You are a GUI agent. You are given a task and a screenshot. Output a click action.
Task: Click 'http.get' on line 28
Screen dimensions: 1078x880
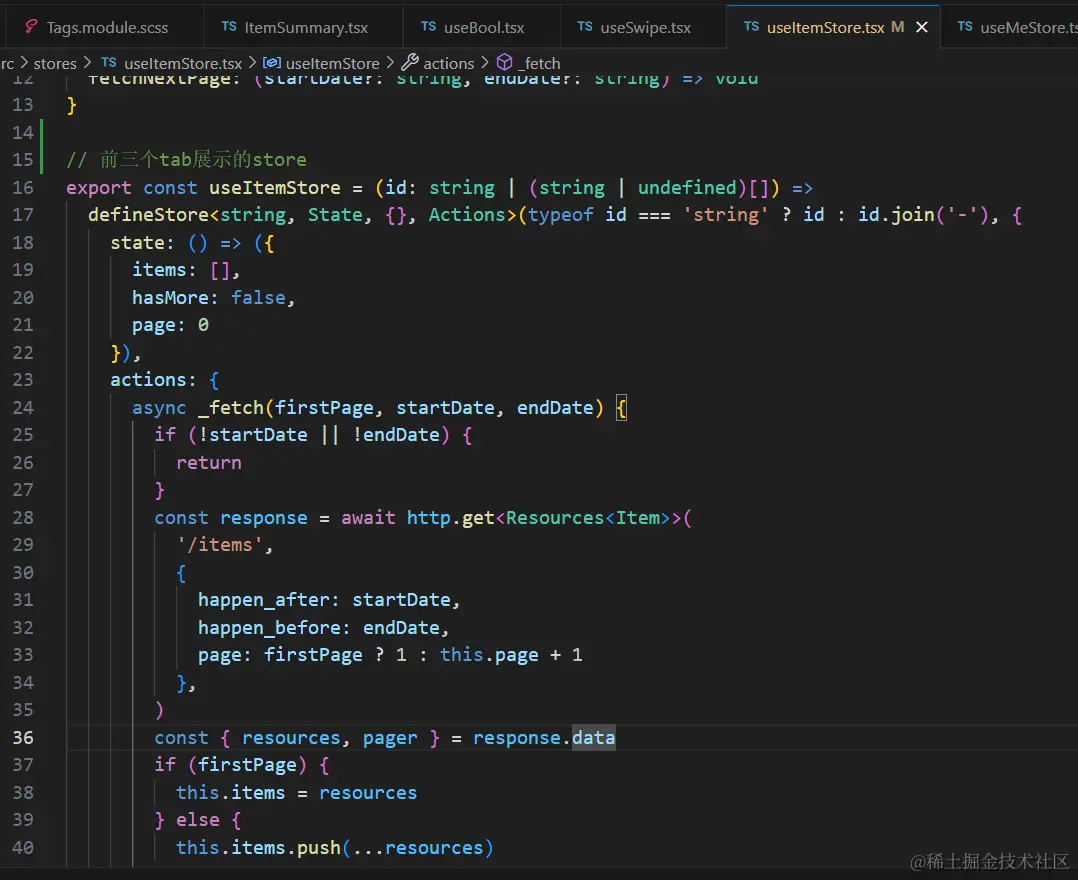click(451, 518)
